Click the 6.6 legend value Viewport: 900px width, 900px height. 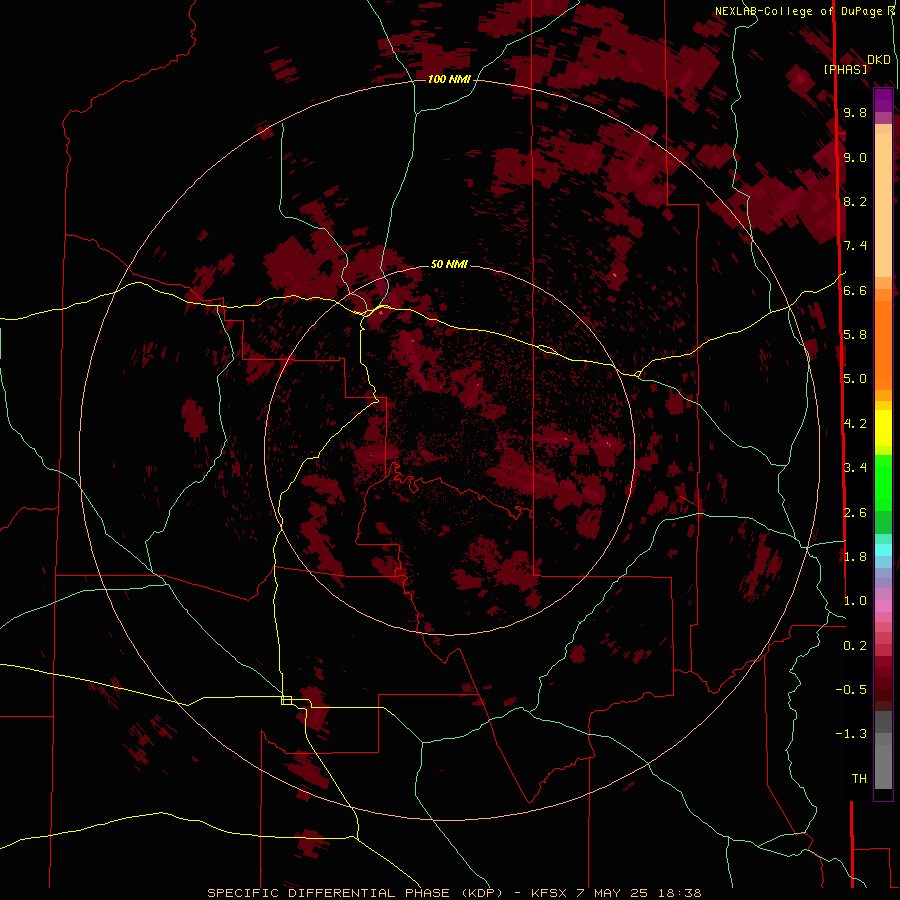pyautogui.click(x=855, y=290)
